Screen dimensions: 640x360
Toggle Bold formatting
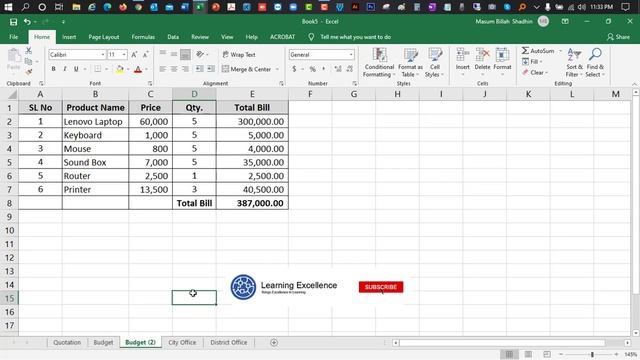[x=53, y=69]
